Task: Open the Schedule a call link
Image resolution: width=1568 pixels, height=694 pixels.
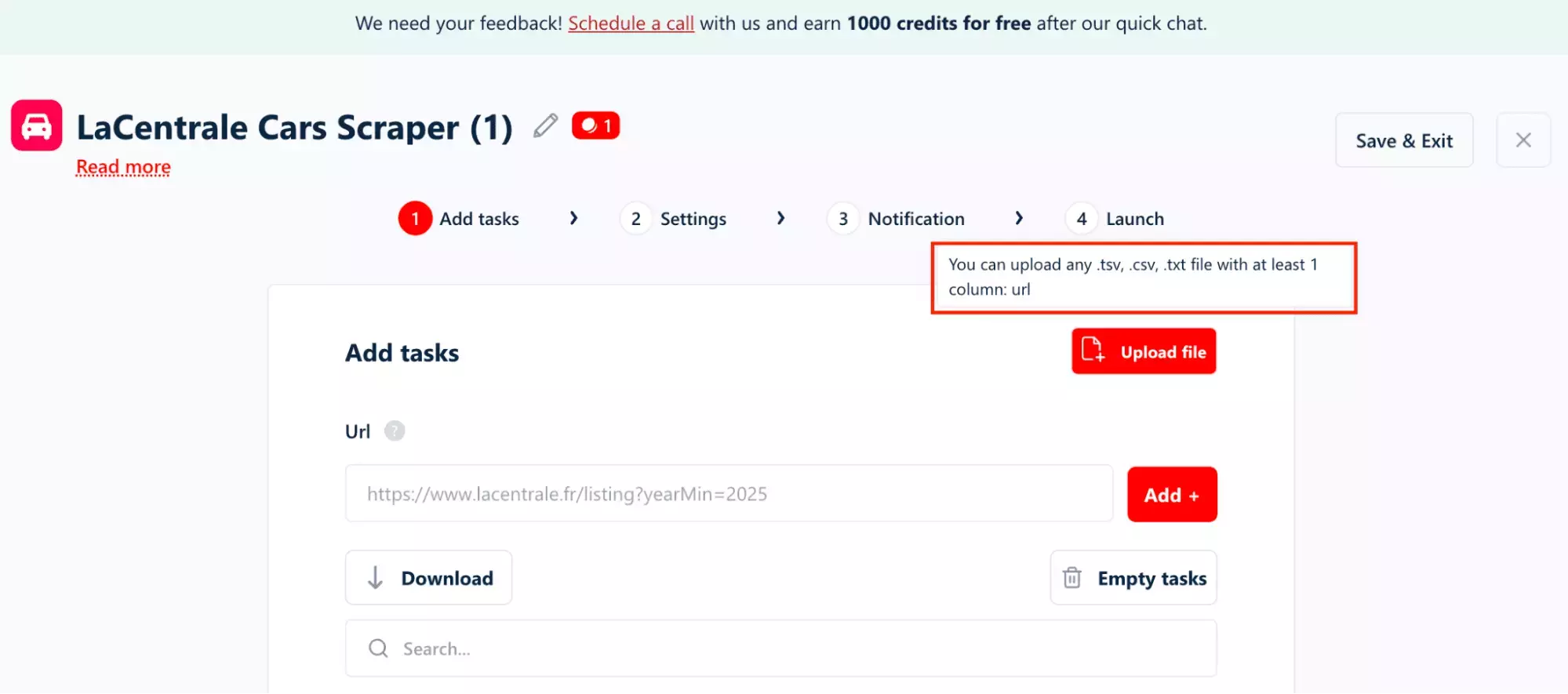Action: [x=631, y=24]
